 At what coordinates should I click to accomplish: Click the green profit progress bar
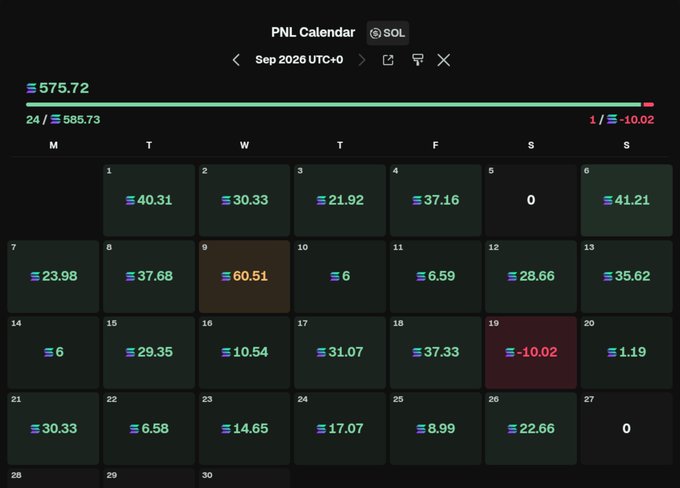point(333,105)
